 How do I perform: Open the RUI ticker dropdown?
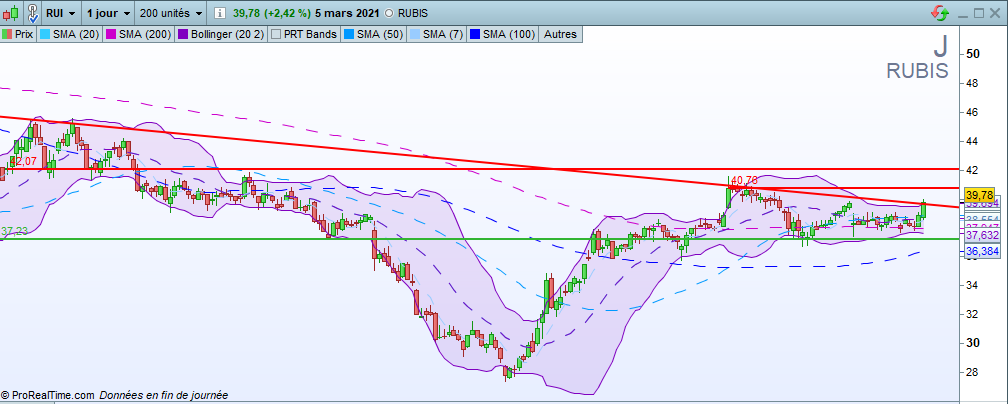tap(60, 13)
